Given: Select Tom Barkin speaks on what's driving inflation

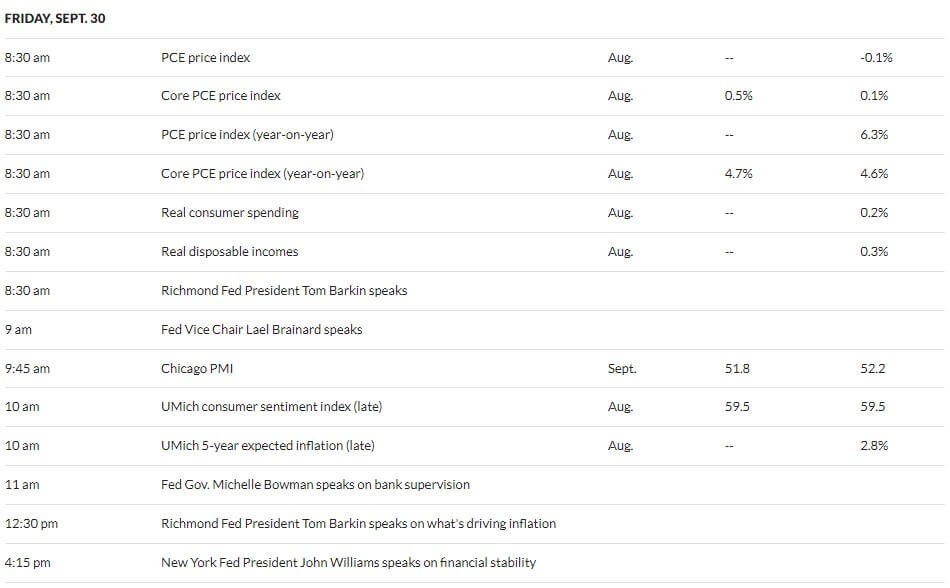Looking at the screenshot, I should tap(359, 523).
